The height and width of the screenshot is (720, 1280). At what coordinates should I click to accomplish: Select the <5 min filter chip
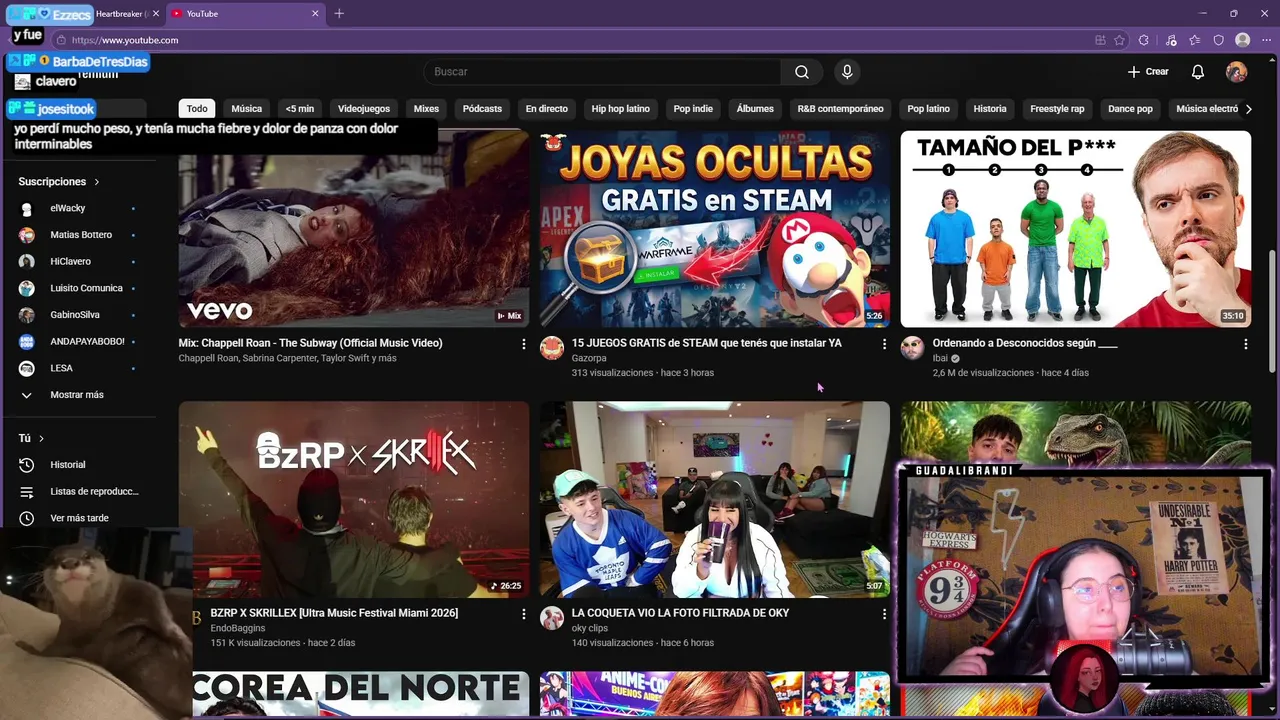(299, 109)
